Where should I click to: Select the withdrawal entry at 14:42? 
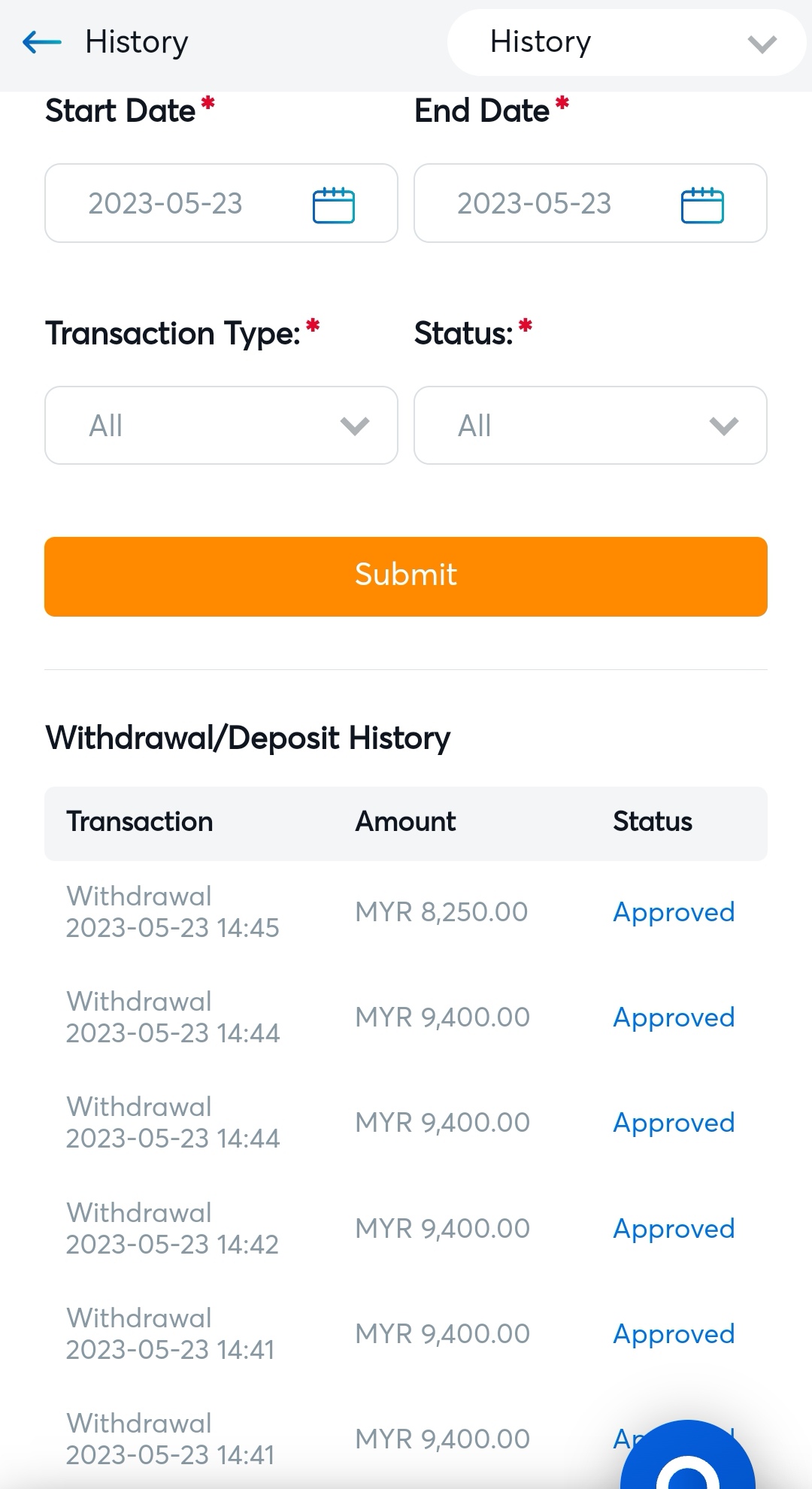tap(172, 1229)
